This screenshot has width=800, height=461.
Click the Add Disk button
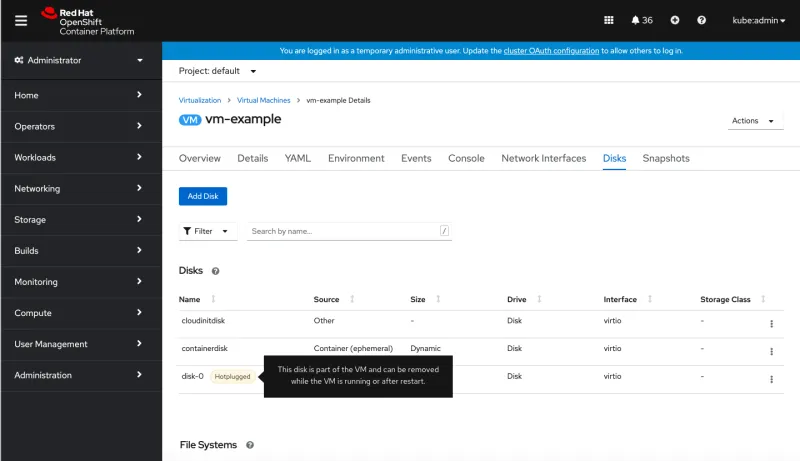(x=203, y=196)
